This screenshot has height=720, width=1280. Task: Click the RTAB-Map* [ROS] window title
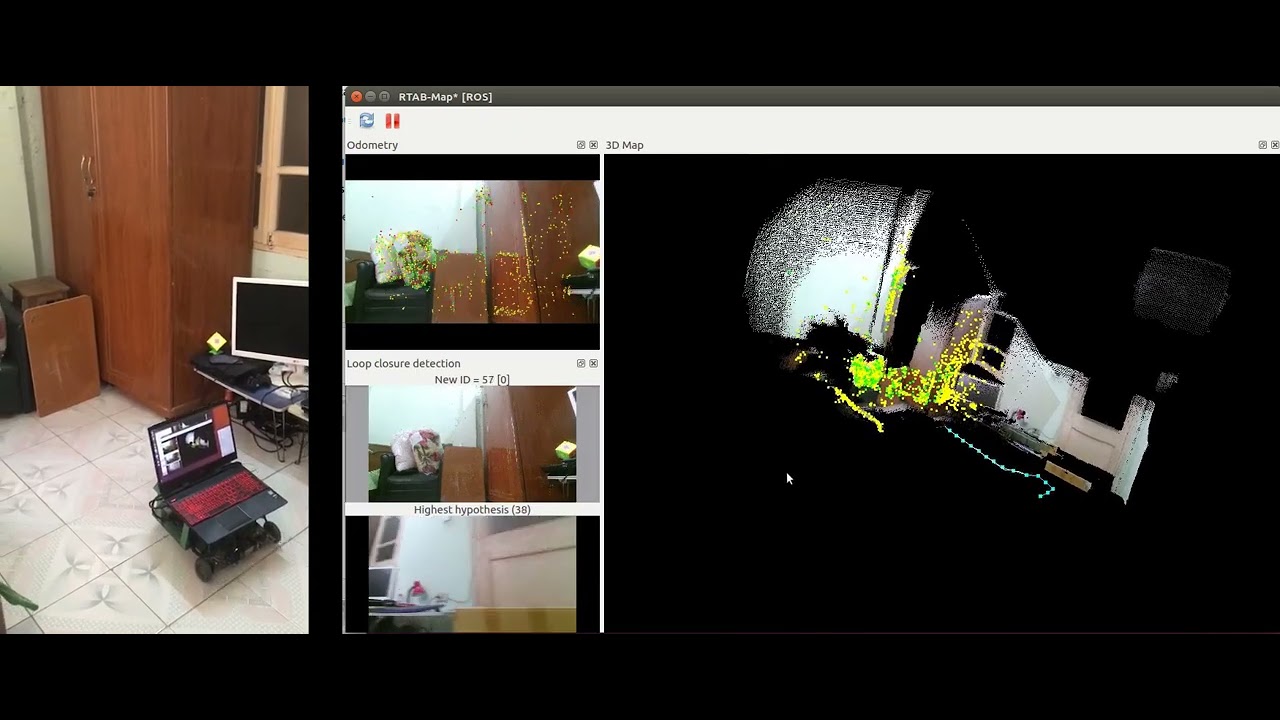click(445, 97)
